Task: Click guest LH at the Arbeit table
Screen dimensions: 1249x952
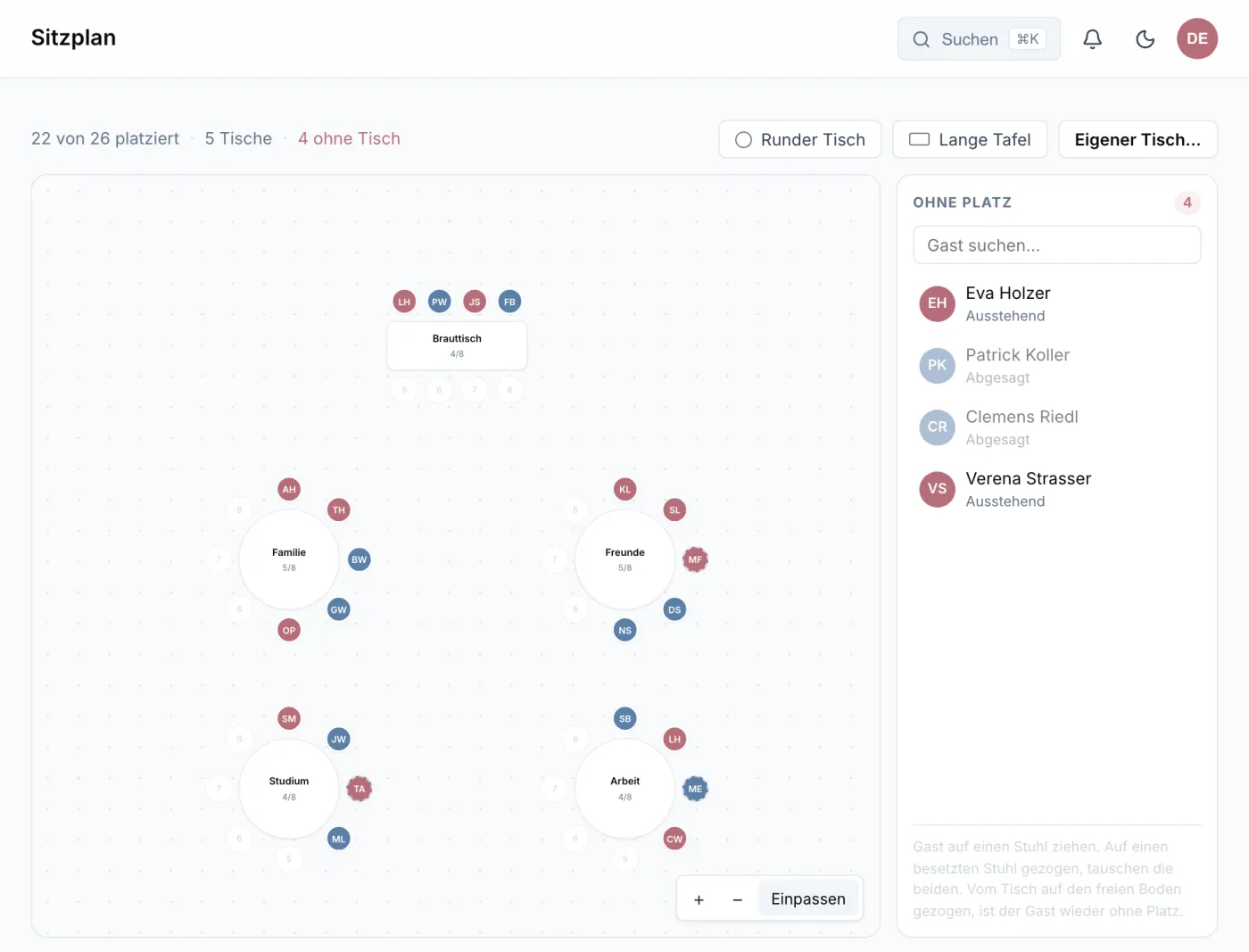Action: [x=675, y=739]
